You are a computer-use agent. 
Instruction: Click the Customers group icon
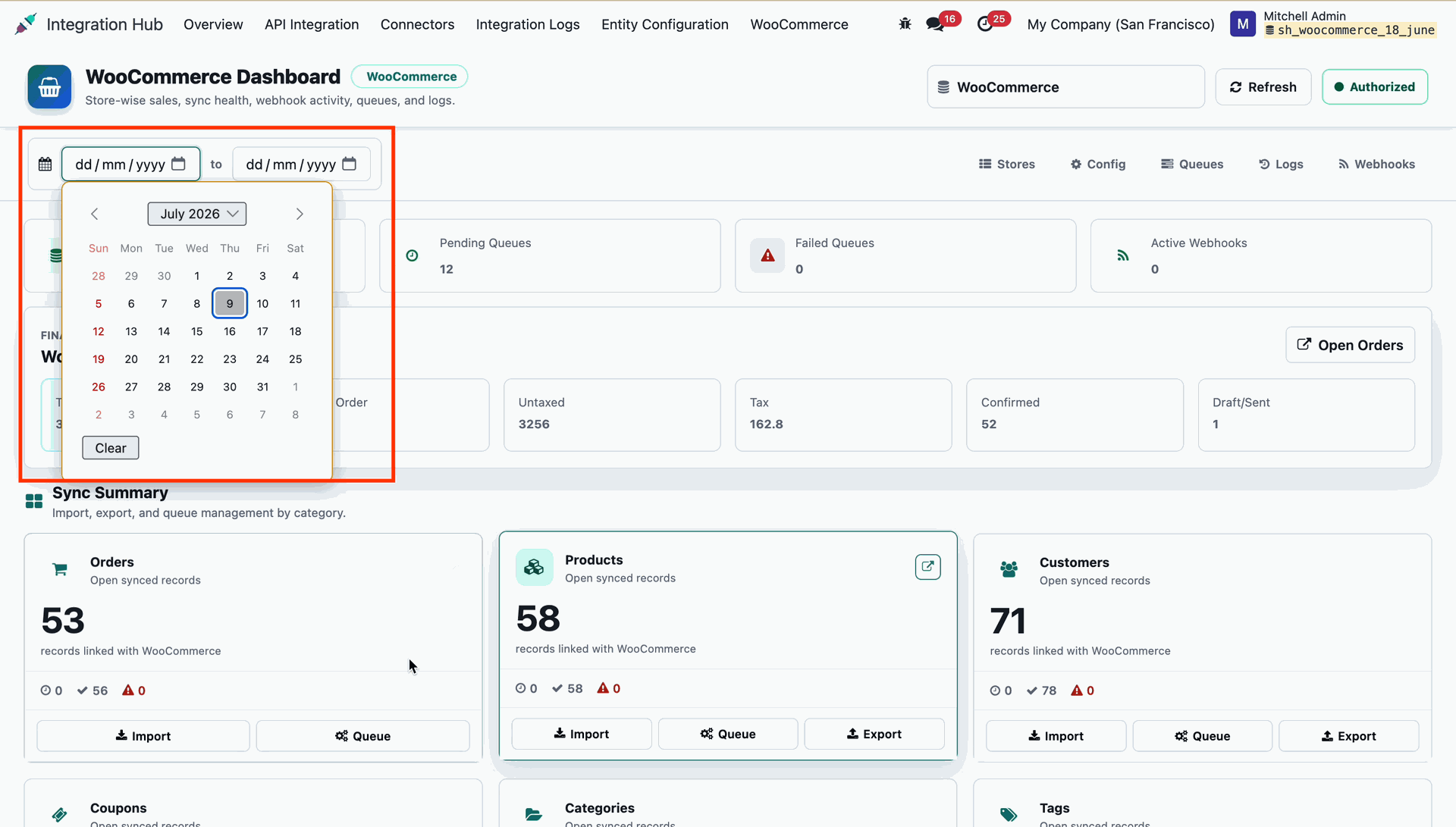click(1009, 569)
